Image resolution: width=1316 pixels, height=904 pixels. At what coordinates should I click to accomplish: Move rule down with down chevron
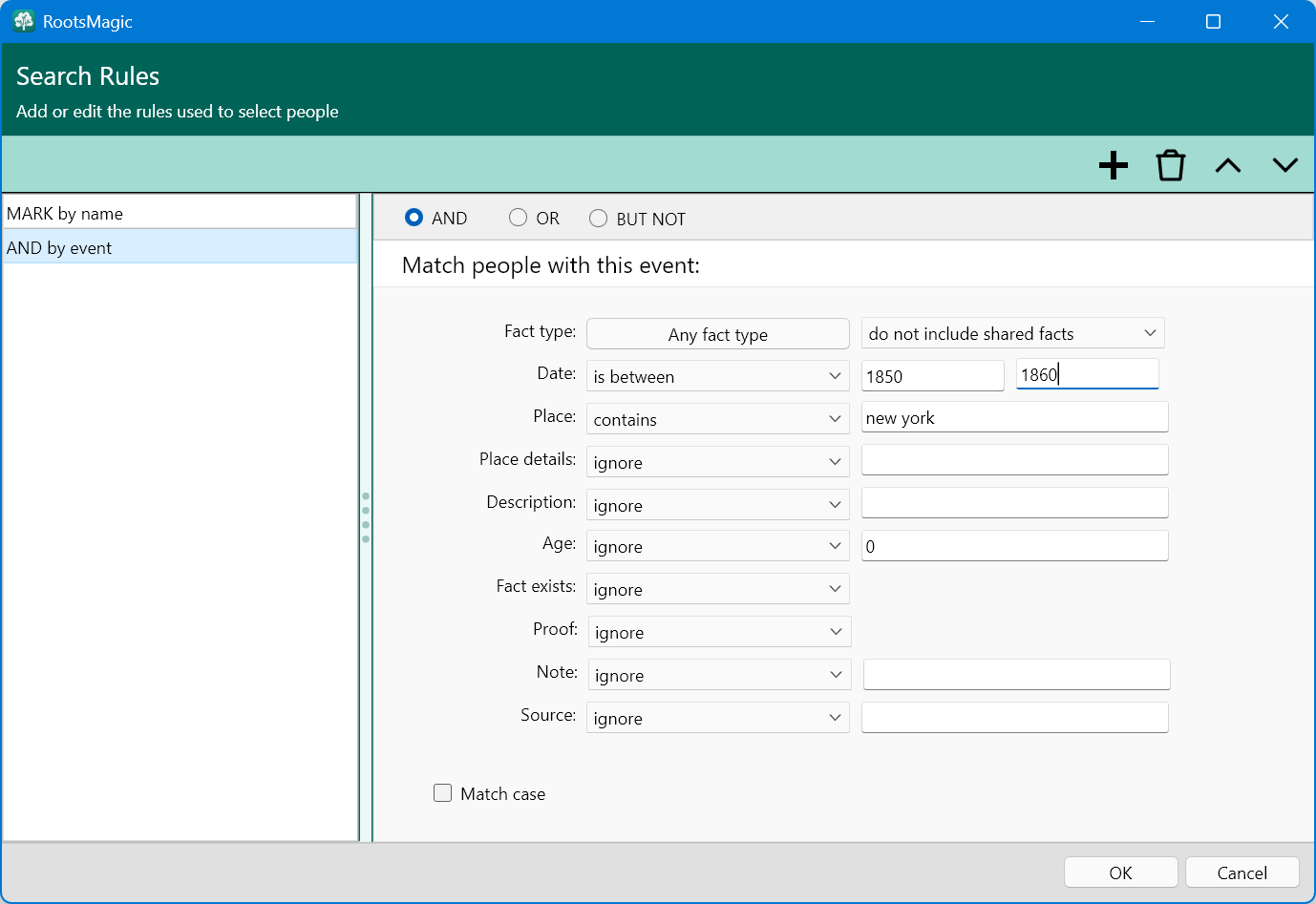1284,165
